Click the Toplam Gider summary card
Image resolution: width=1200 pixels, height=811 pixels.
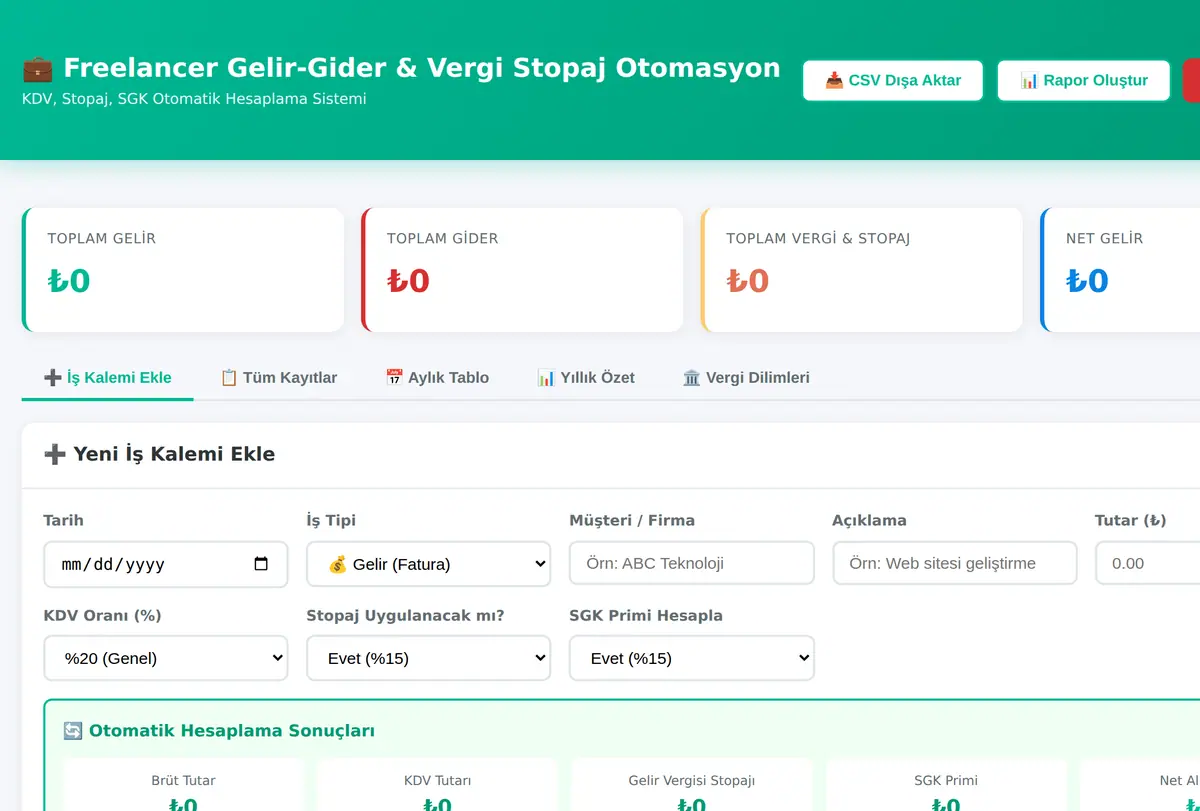[522, 270]
